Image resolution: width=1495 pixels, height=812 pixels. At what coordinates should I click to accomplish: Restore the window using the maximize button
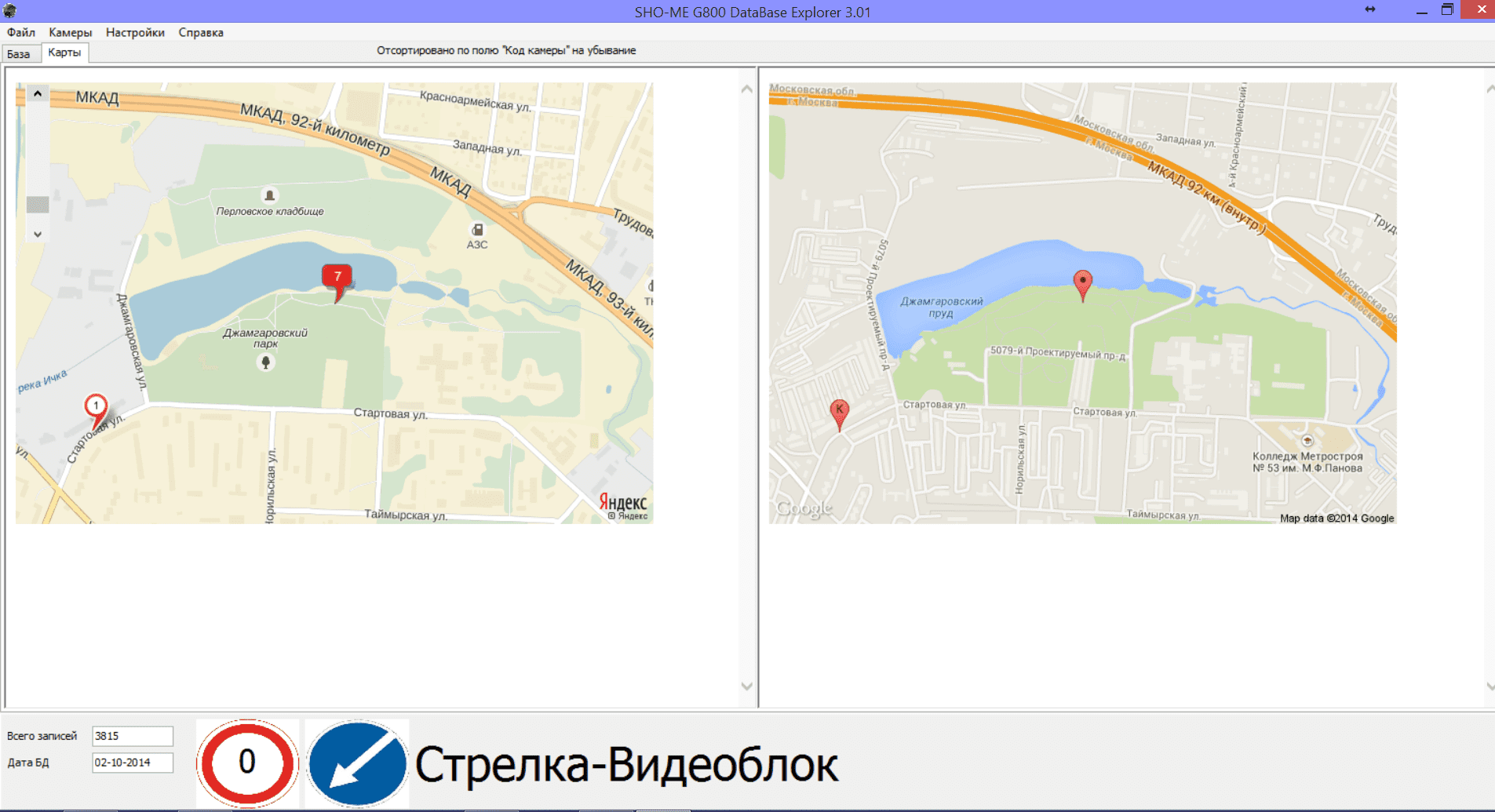pos(1447,10)
